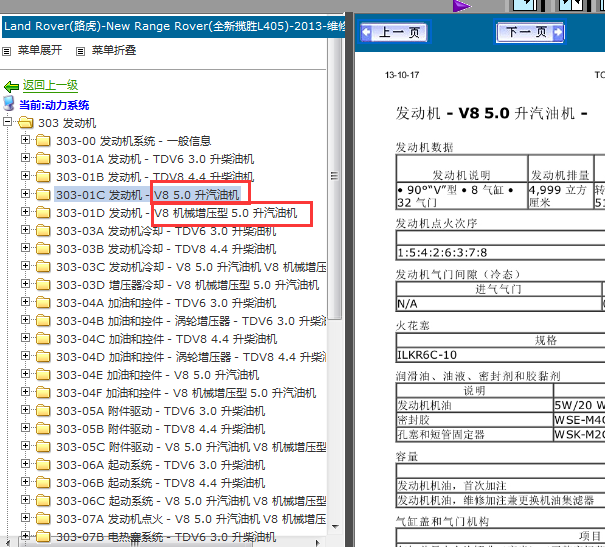Viewport: 605px width, 547px height.
Task: Click the firing order 1:5:4:2:6:3:7:8 cell
Action: (x=500, y=253)
